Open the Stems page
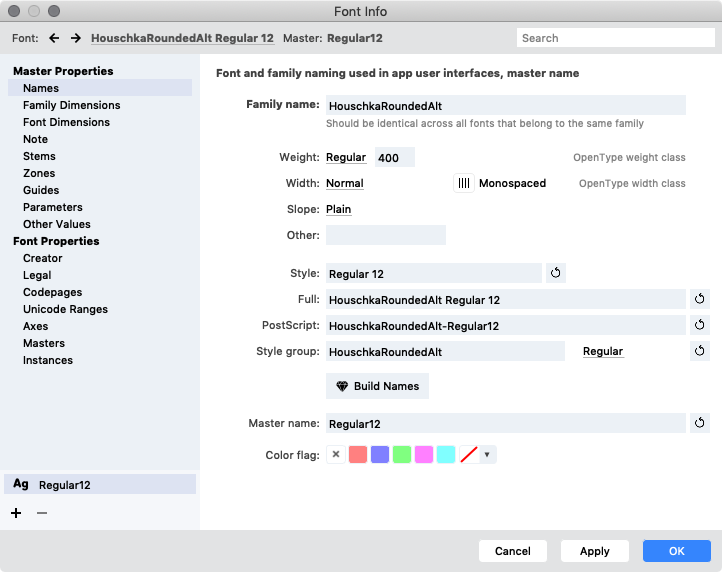The image size is (722, 572). click(x=39, y=156)
